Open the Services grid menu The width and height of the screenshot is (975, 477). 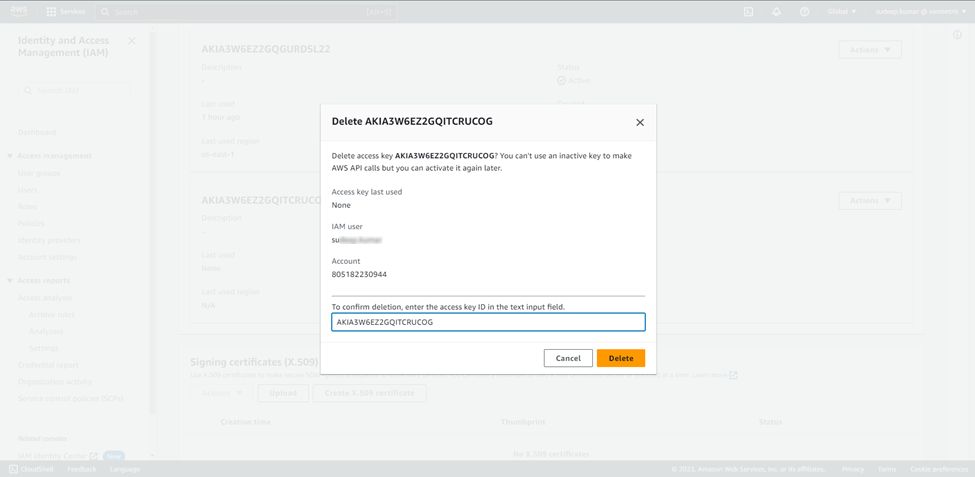pos(66,12)
